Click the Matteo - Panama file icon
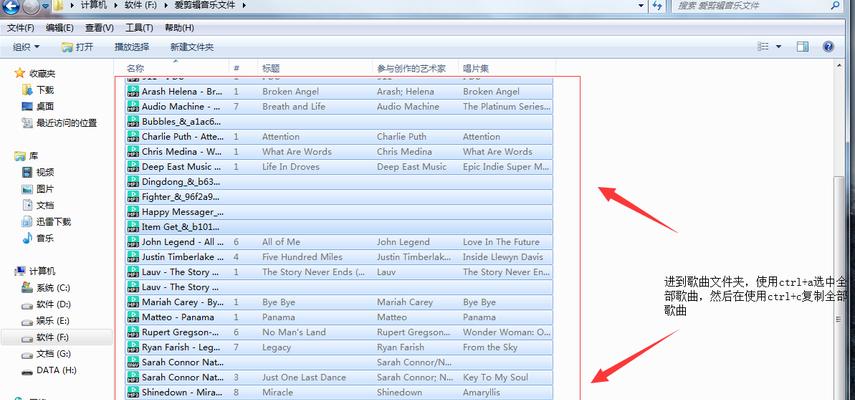Image resolution: width=855 pixels, height=400 pixels. click(133, 317)
